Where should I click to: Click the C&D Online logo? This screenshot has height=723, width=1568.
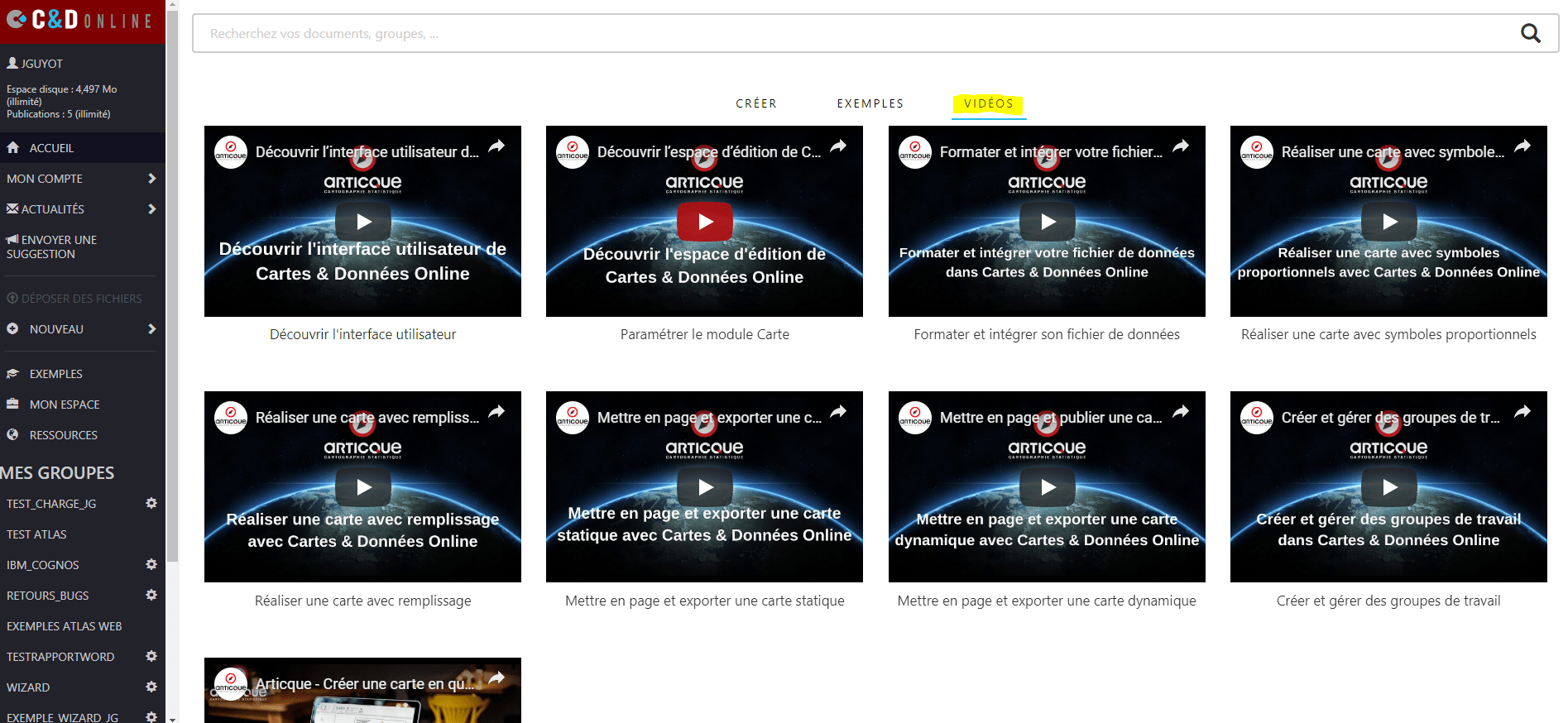(x=79, y=19)
